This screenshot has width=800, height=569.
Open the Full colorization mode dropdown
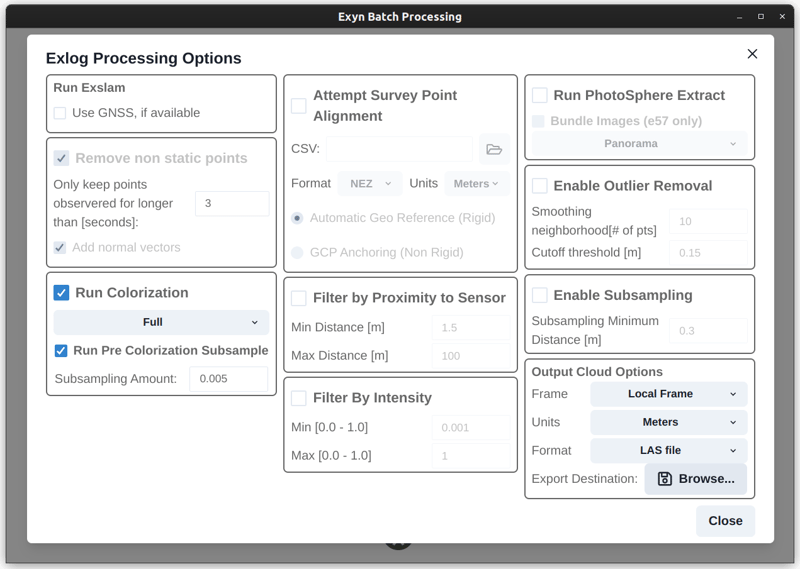[x=161, y=322]
